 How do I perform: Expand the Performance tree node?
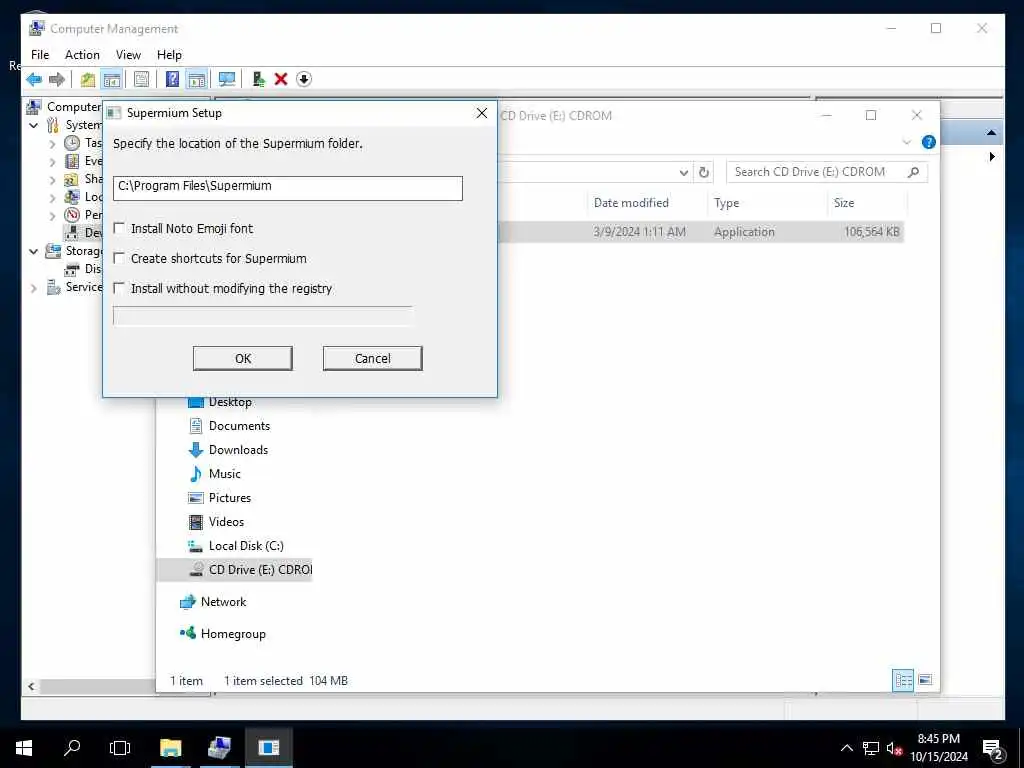coord(52,215)
